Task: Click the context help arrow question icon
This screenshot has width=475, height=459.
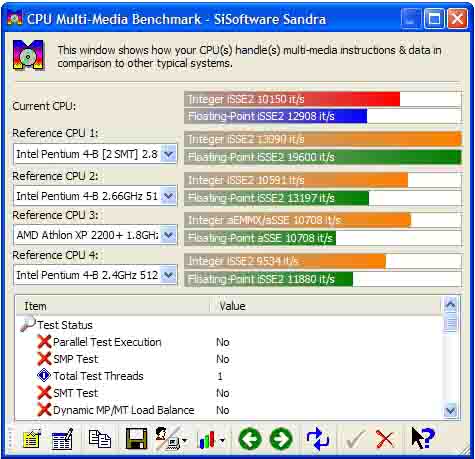Action: [422, 438]
